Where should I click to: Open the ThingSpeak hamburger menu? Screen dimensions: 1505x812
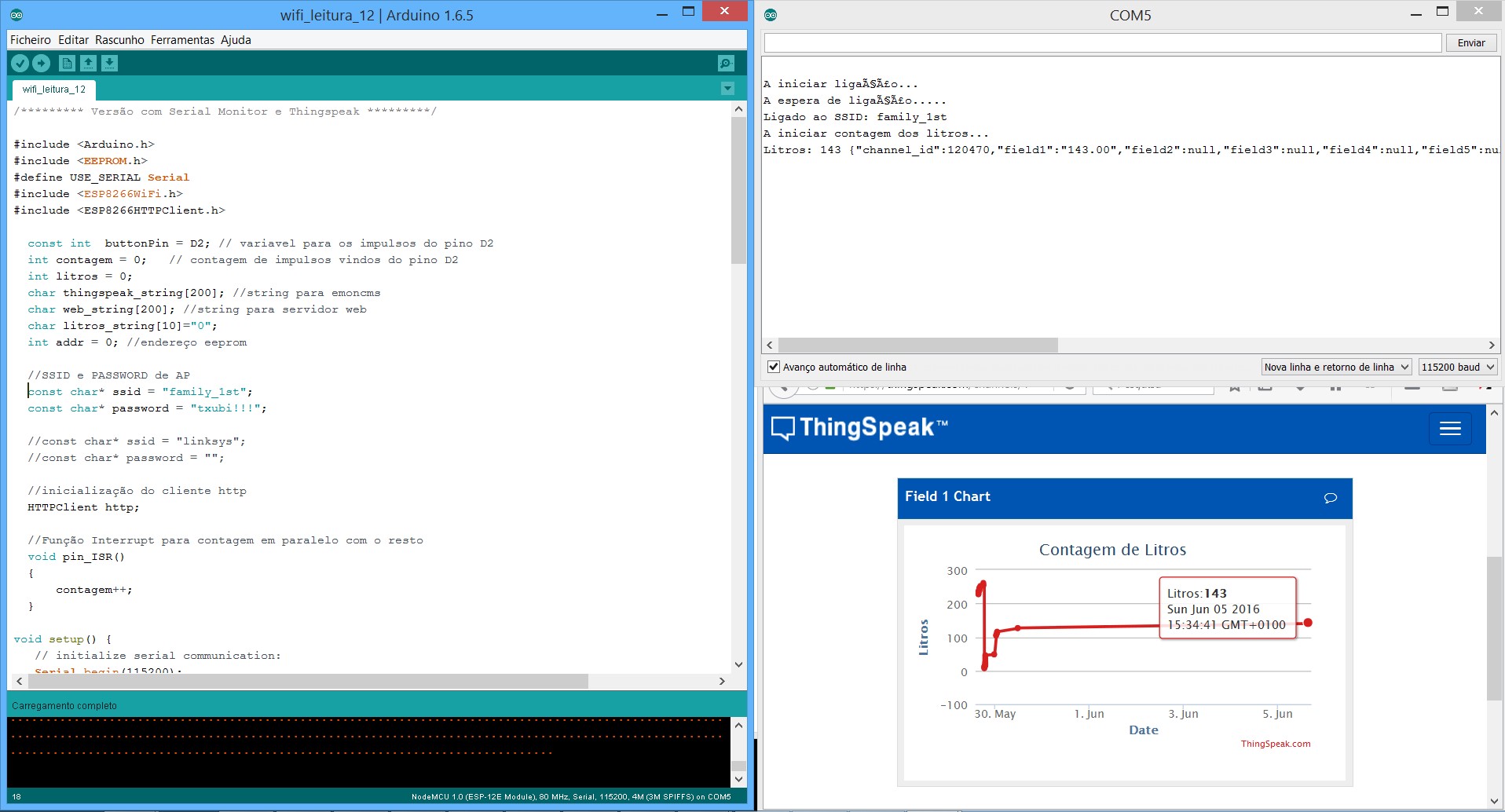click(1450, 428)
